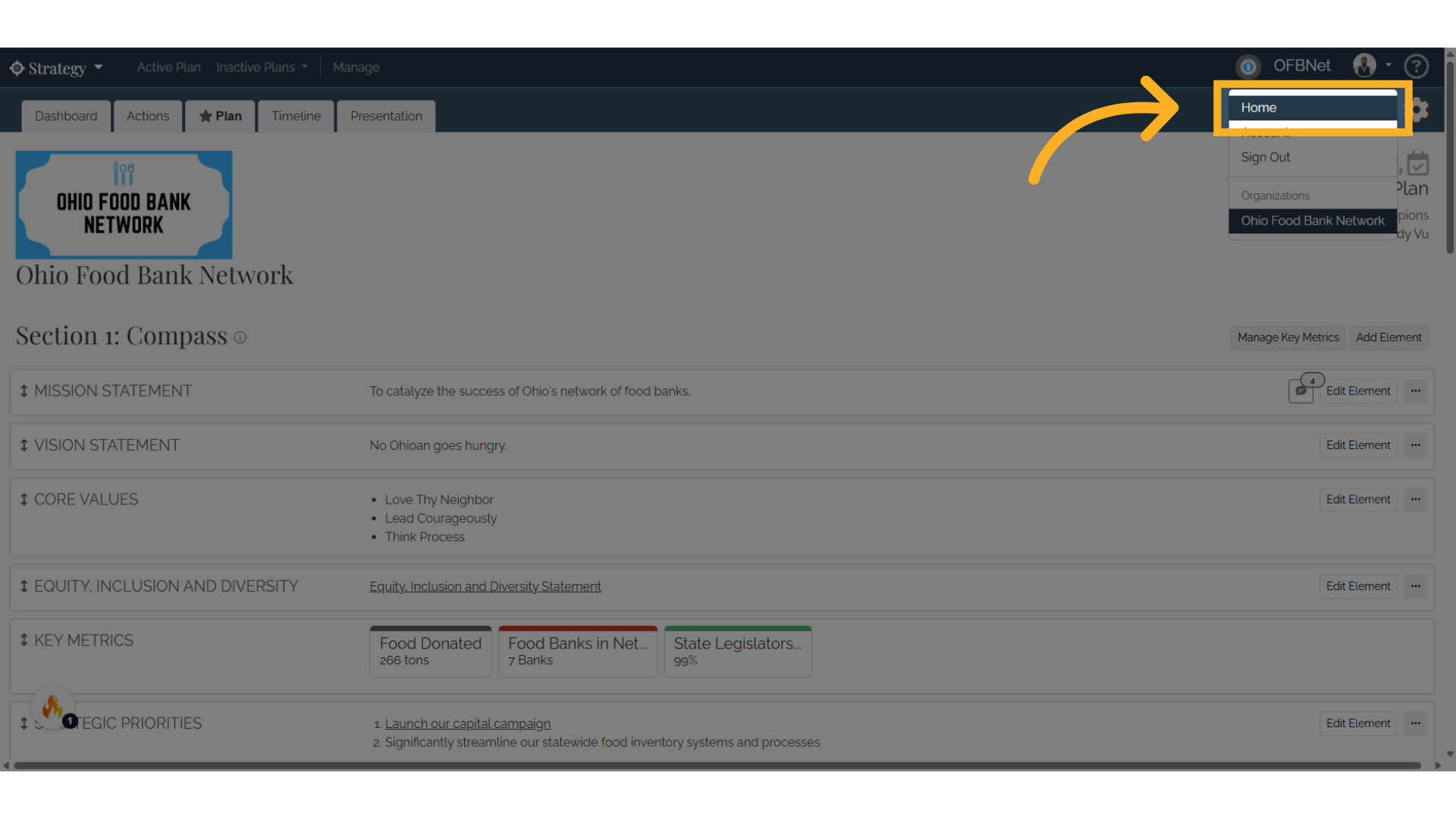Image resolution: width=1456 pixels, height=819 pixels.
Task: Open more options ellipsis for Equity, Inclusion row
Action: (x=1415, y=586)
